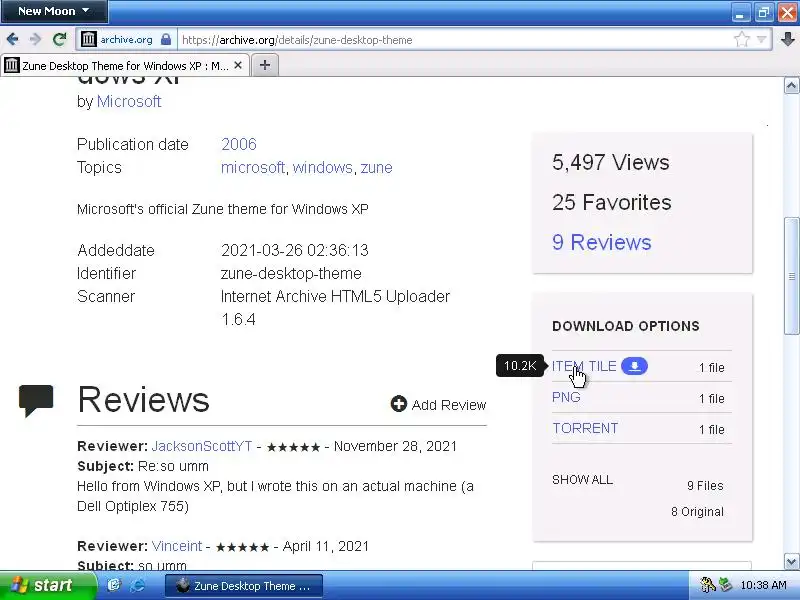Click the identifier value zune-desktop-theme
The width and height of the screenshot is (800, 600).
291,273
